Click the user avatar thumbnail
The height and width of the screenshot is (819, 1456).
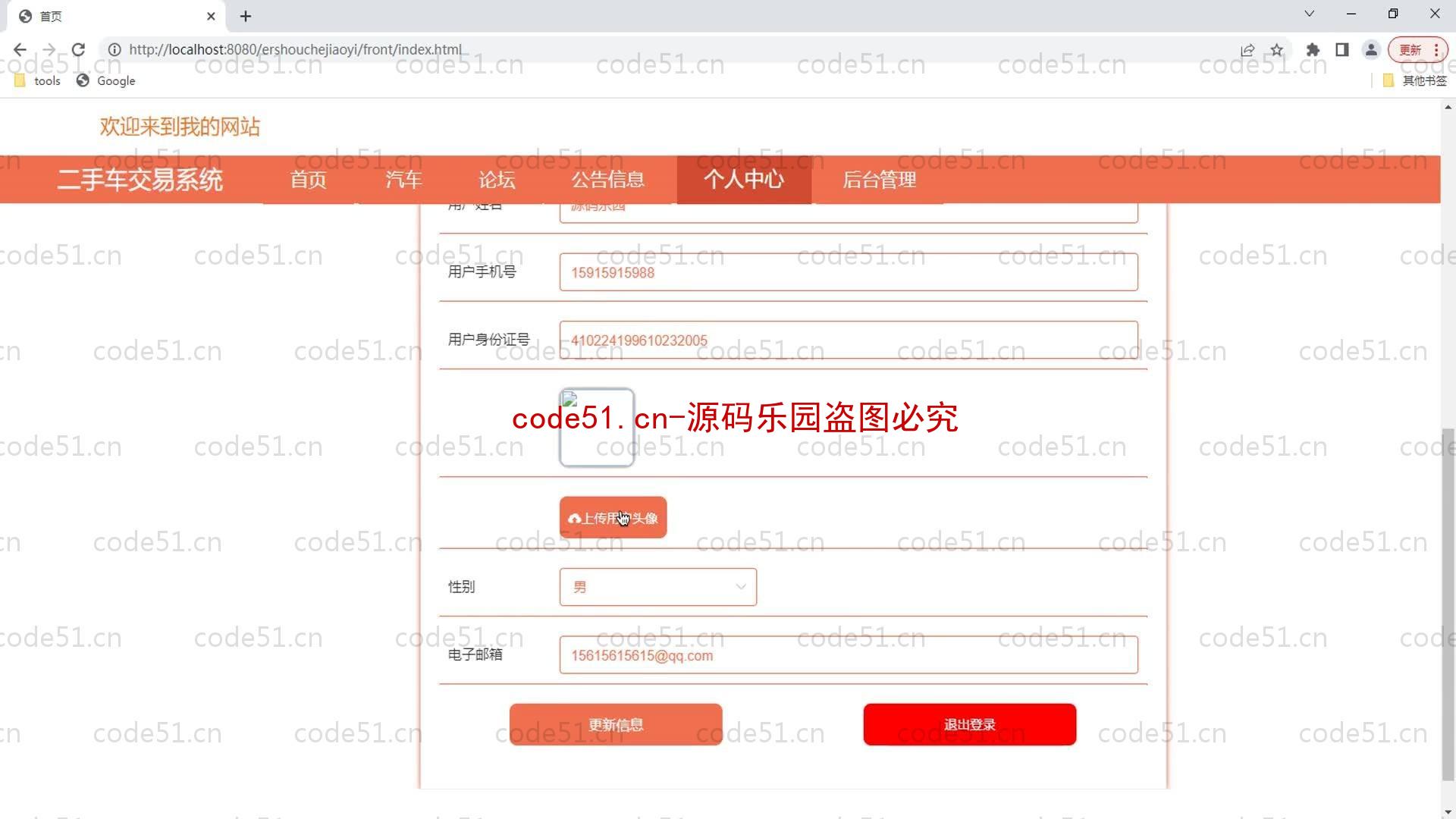point(597,428)
